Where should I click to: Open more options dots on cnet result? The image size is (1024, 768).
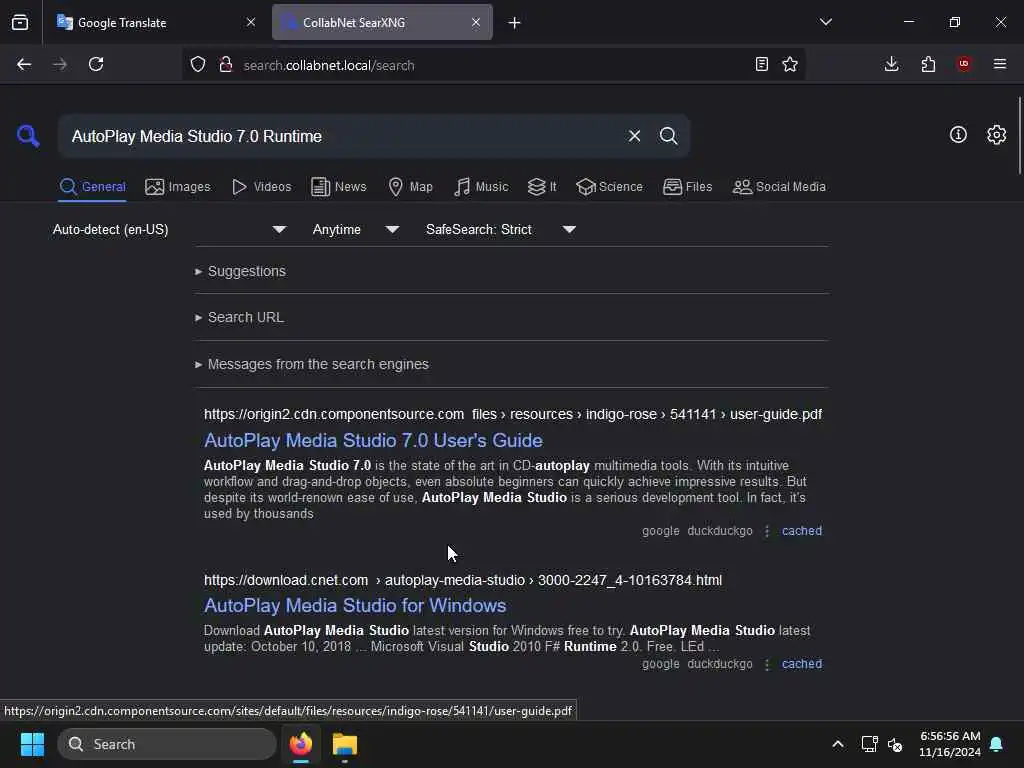(767, 664)
